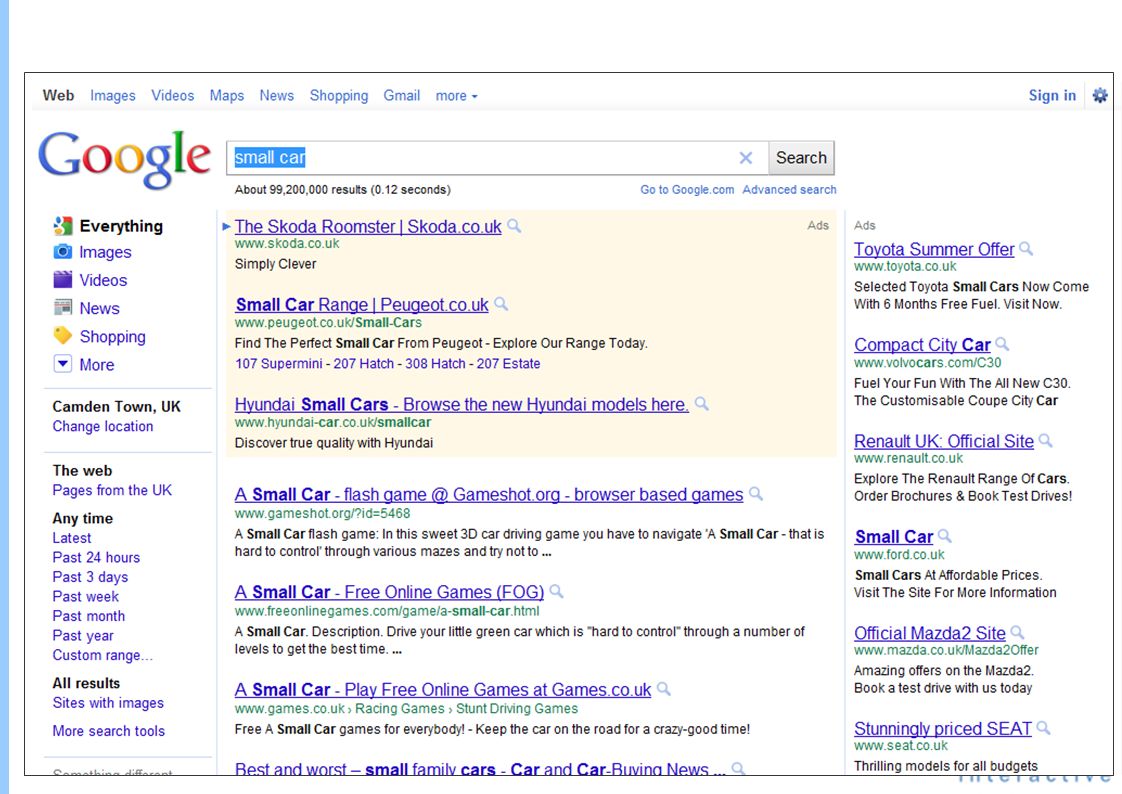The image size is (1122, 794).
Task: Click preview magnifier beside Toyota Summer Offer
Action: click(1026, 248)
